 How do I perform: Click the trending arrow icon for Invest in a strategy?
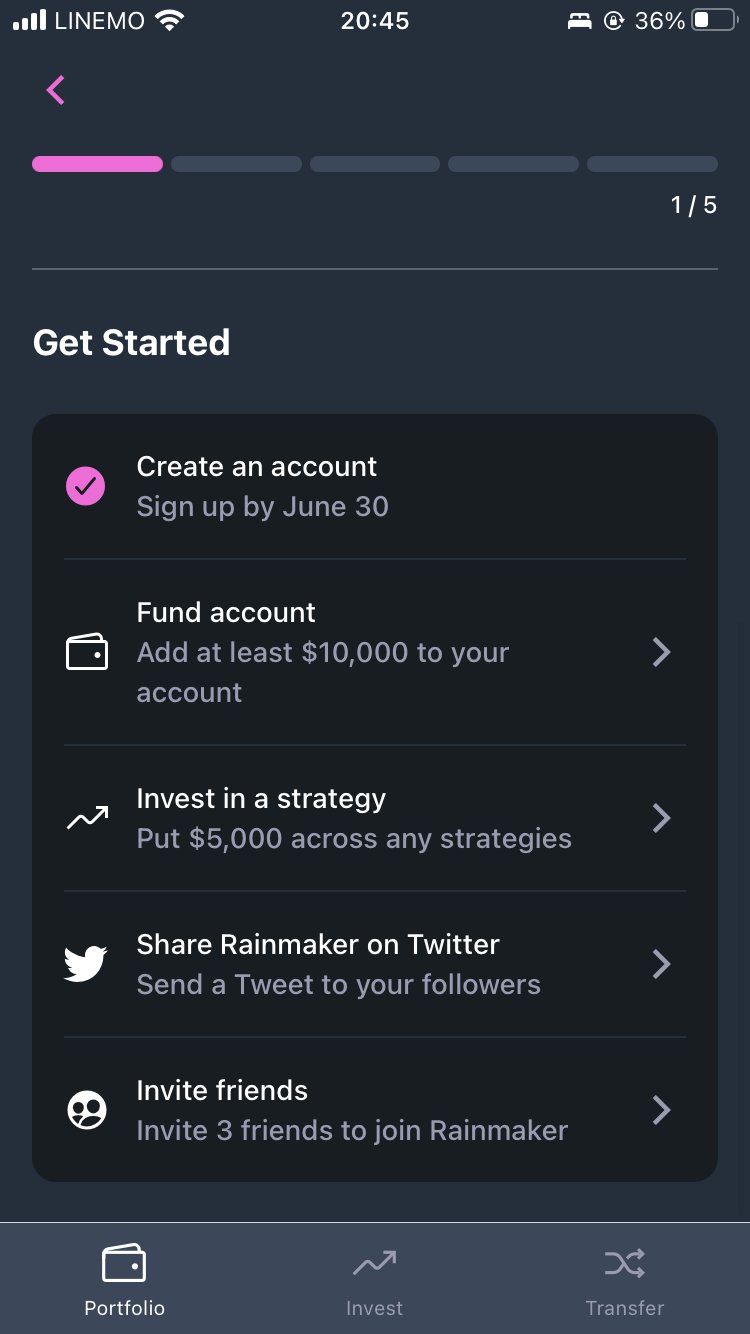pos(86,819)
